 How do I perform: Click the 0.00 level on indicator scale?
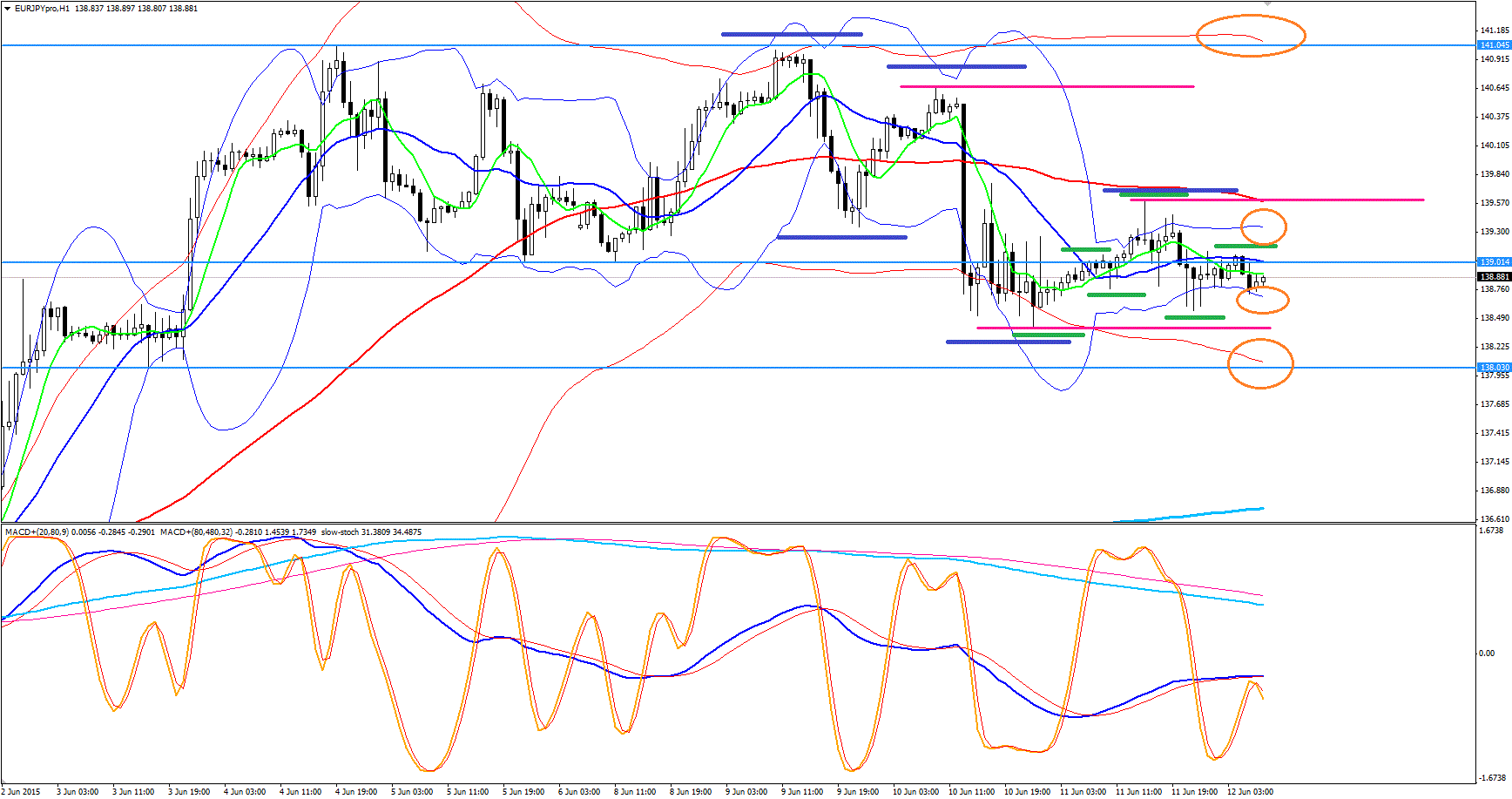(x=1487, y=653)
